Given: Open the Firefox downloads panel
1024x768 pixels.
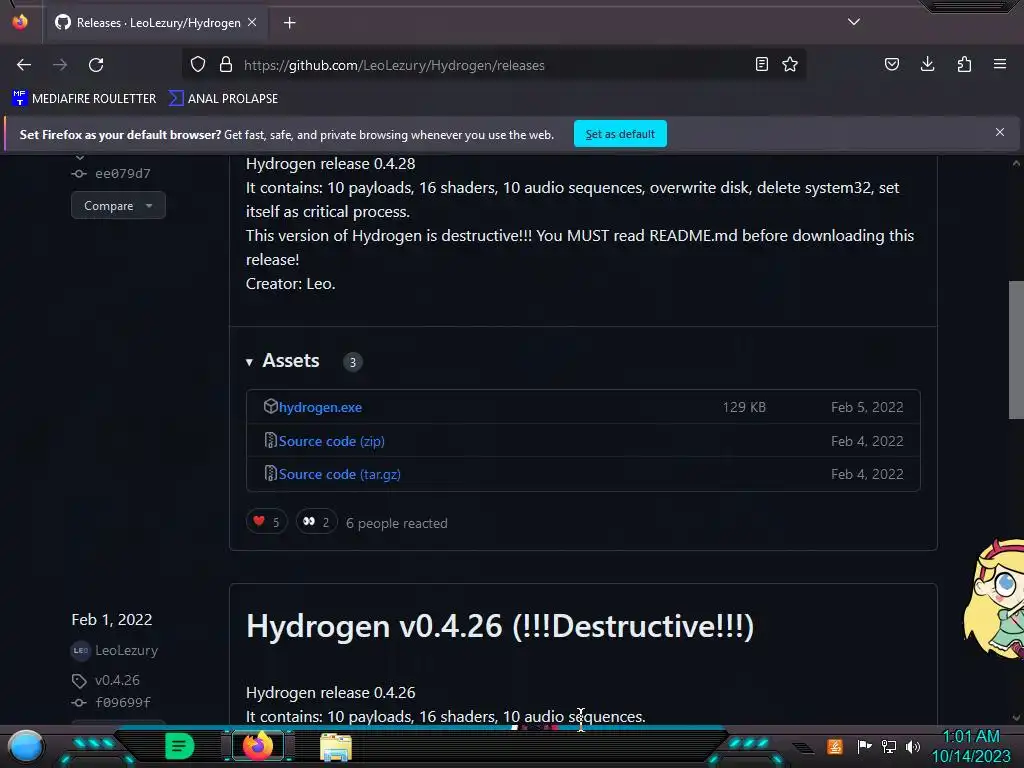Looking at the screenshot, I should pos(927,64).
